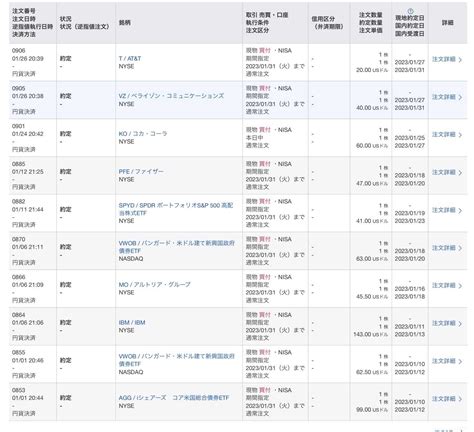Image resolution: width=474 pixels, height=432 pixels.
Task: Open the SPYD / SPDR ポートフォリオ ETF link
Action: pyautogui.click(x=176, y=209)
